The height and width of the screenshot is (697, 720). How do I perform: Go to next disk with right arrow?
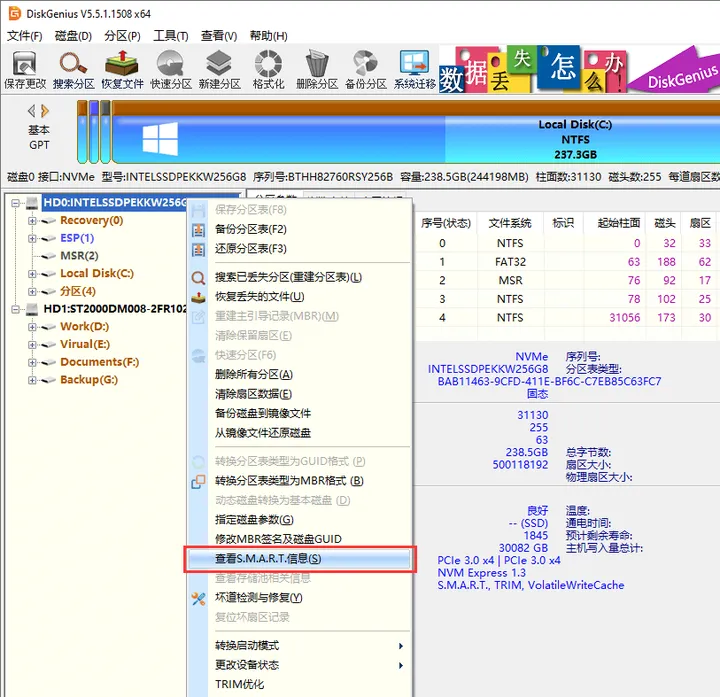(45, 111)
